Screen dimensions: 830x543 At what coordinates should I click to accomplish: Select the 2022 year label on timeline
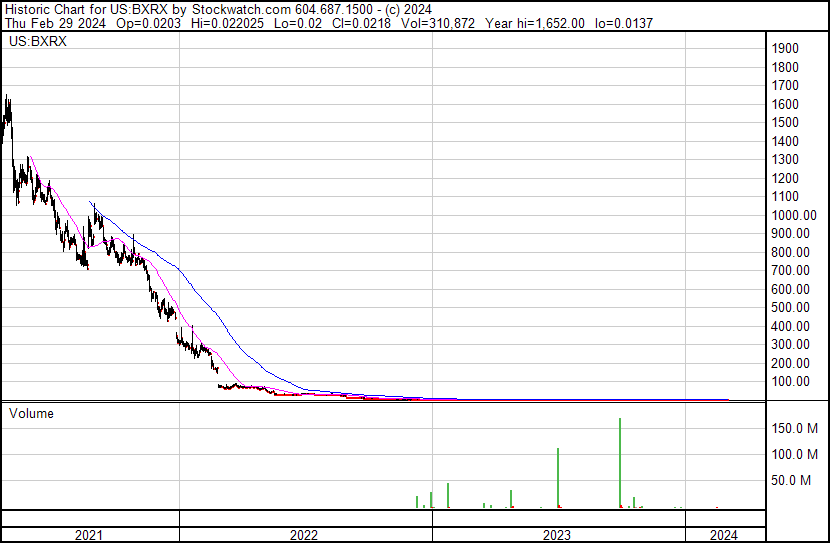(303, 535)
